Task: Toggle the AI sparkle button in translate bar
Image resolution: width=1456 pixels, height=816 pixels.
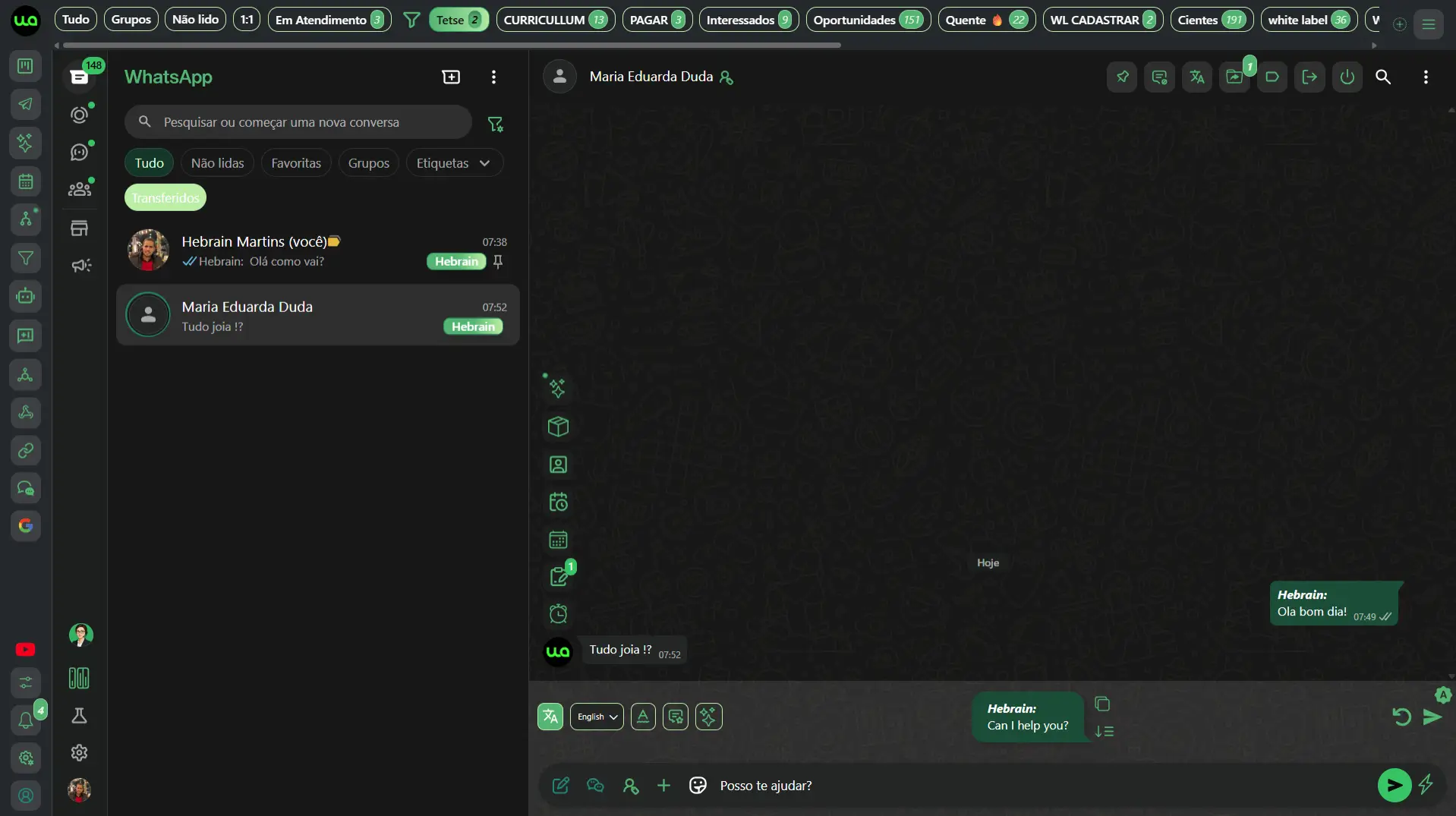Action: pos(708,717)
